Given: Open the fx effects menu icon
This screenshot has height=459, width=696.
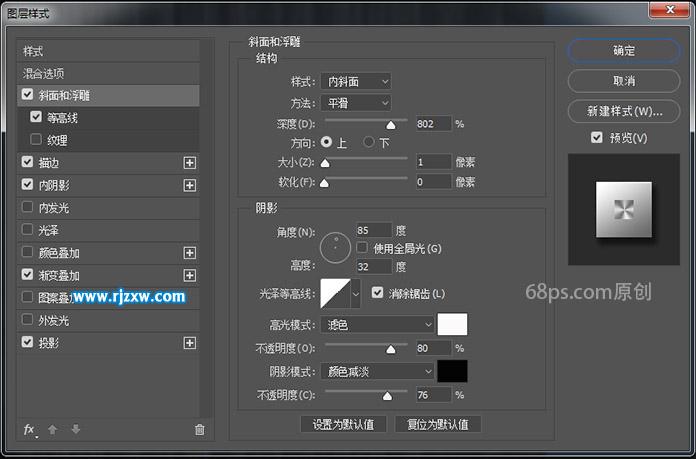Looking at the screenshot, I should tap(30, 429).
